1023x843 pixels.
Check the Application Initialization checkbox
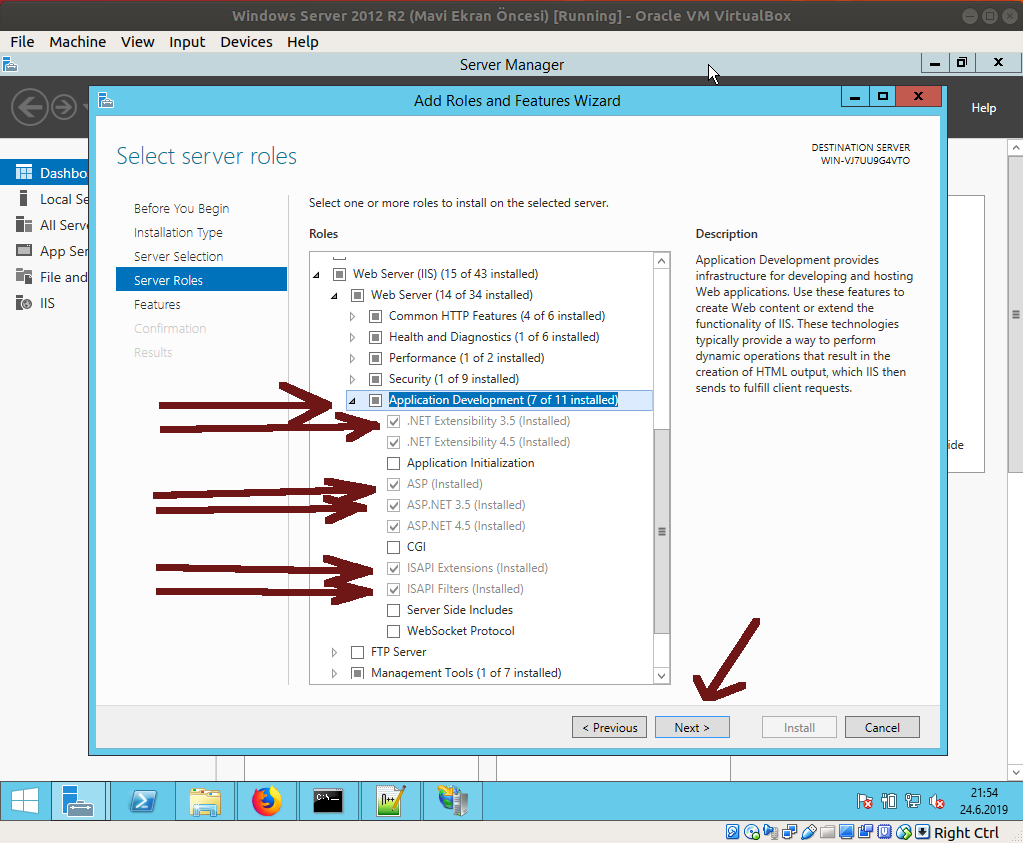coord(393,463)
